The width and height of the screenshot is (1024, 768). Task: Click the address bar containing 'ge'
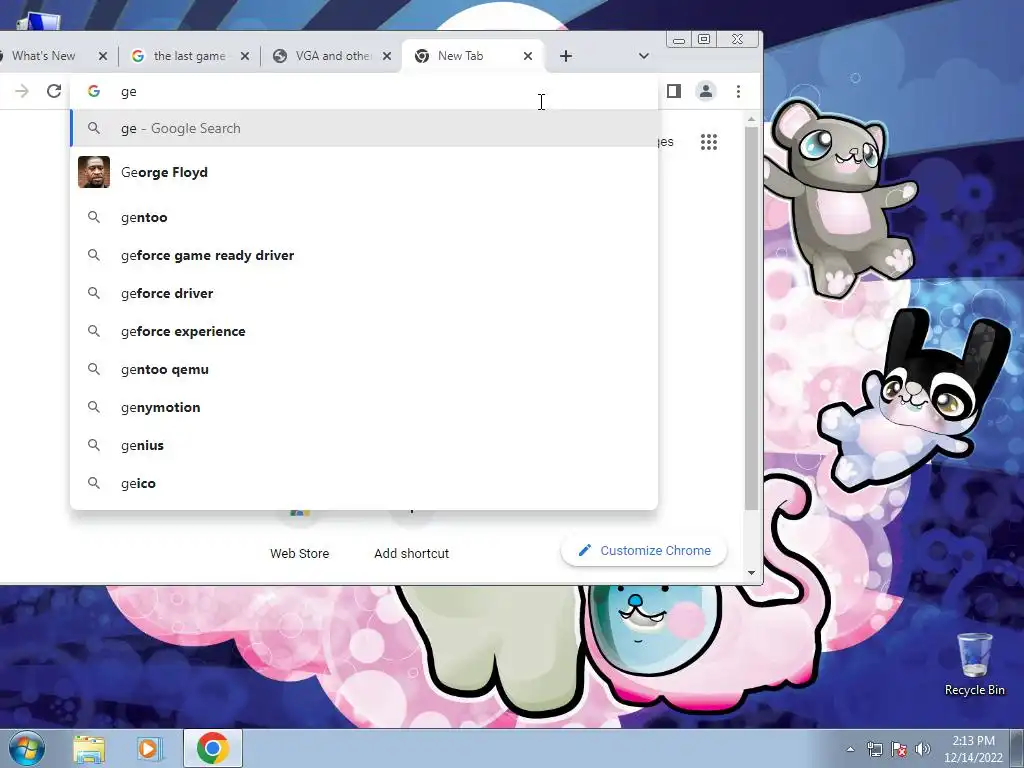tap(366, 91)
